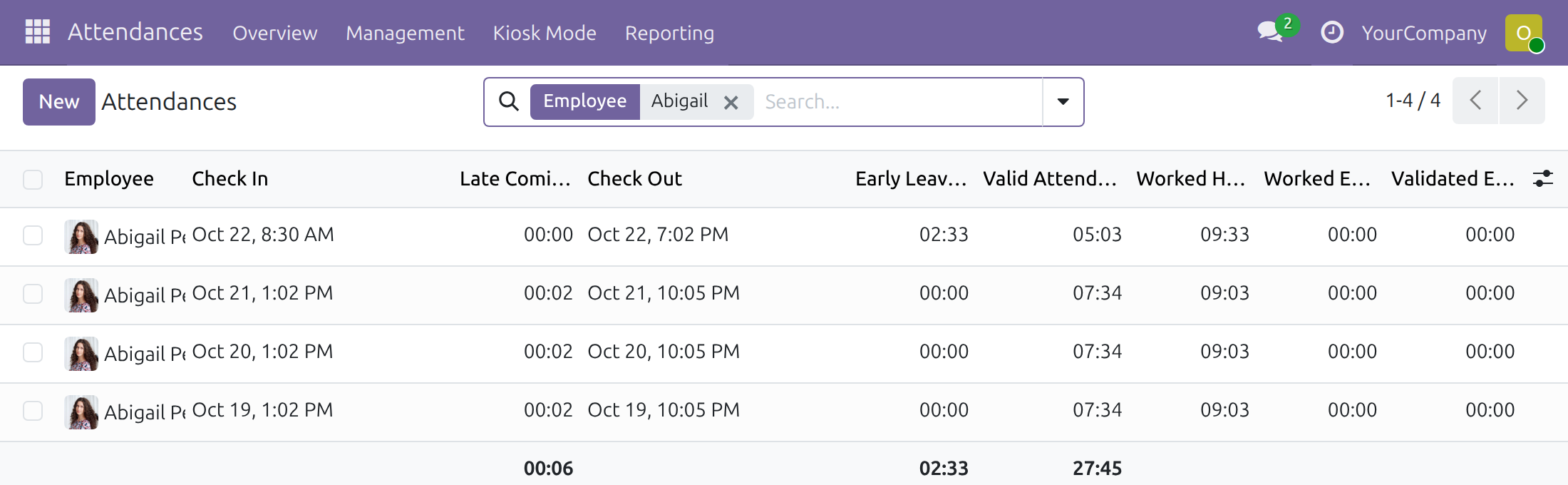
Task: Click Abigail employee name in Oct 21 row
Action: pos(145,295)
